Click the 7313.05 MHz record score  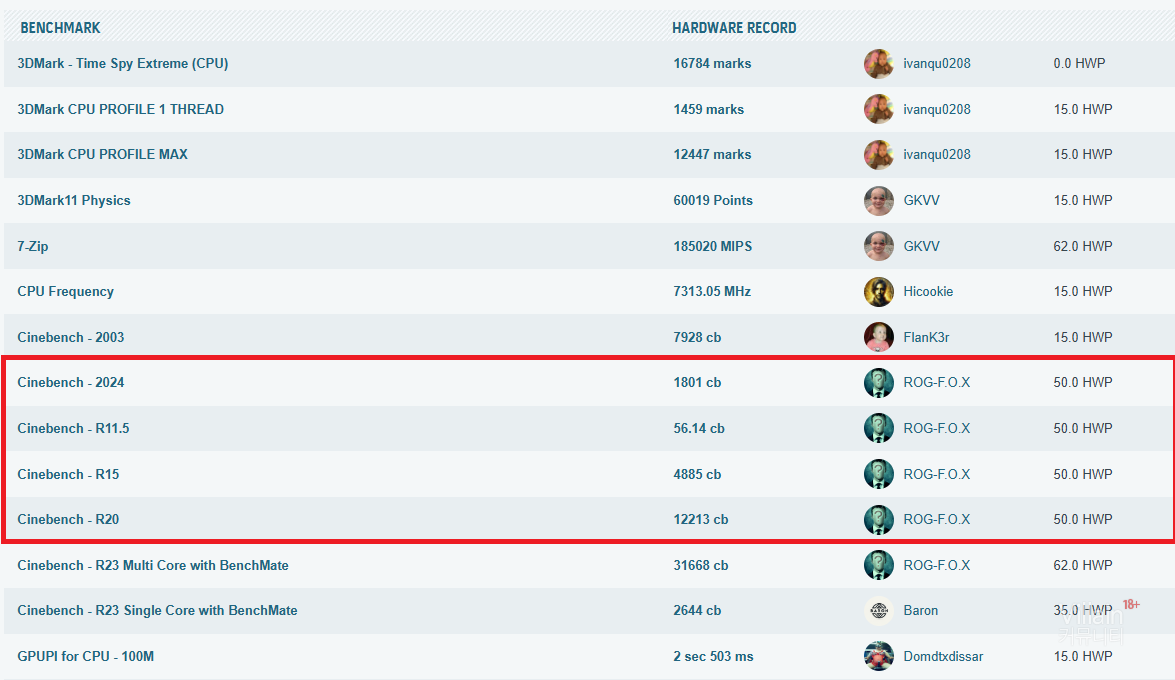tap(712, 292)
